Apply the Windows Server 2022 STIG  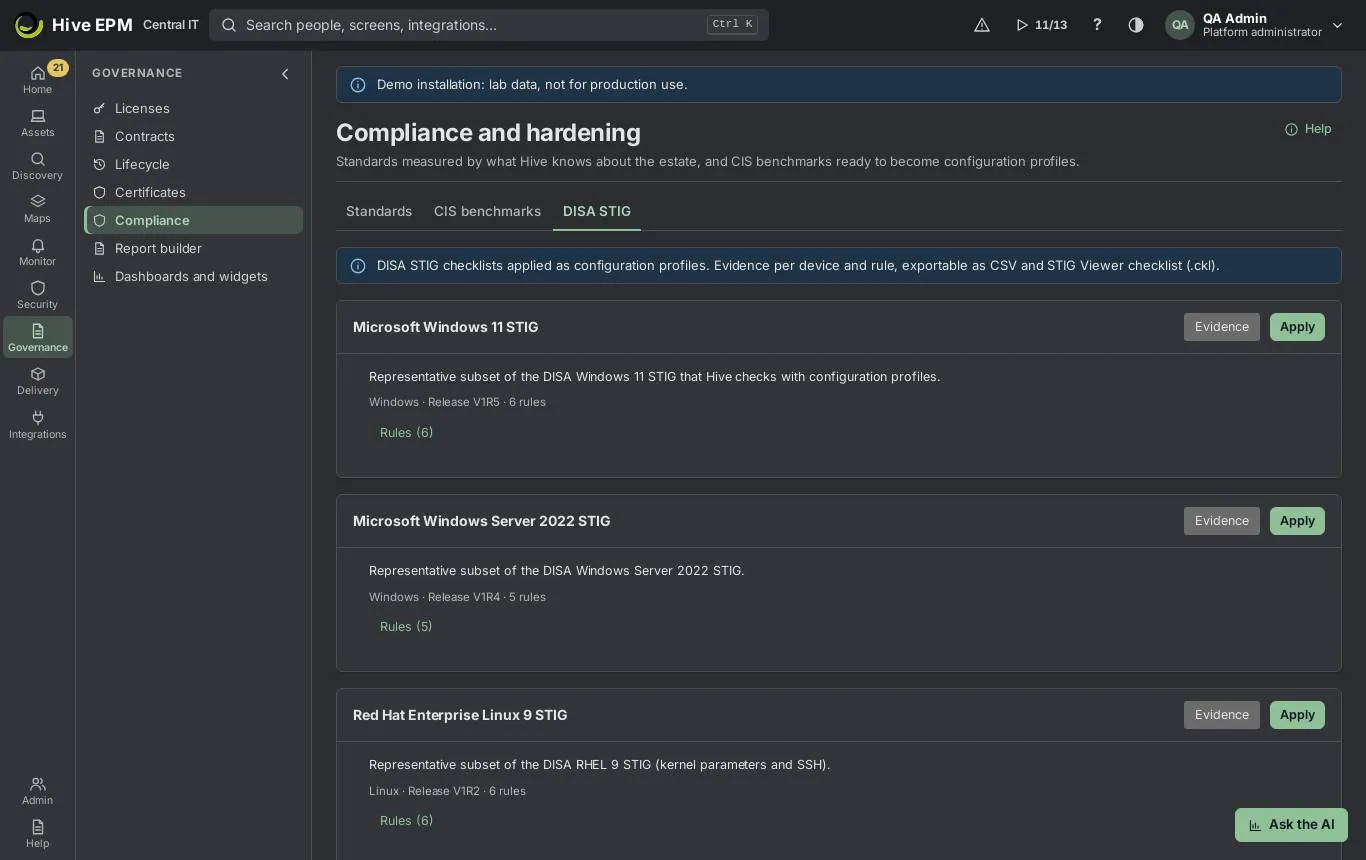pos(1297,521)
